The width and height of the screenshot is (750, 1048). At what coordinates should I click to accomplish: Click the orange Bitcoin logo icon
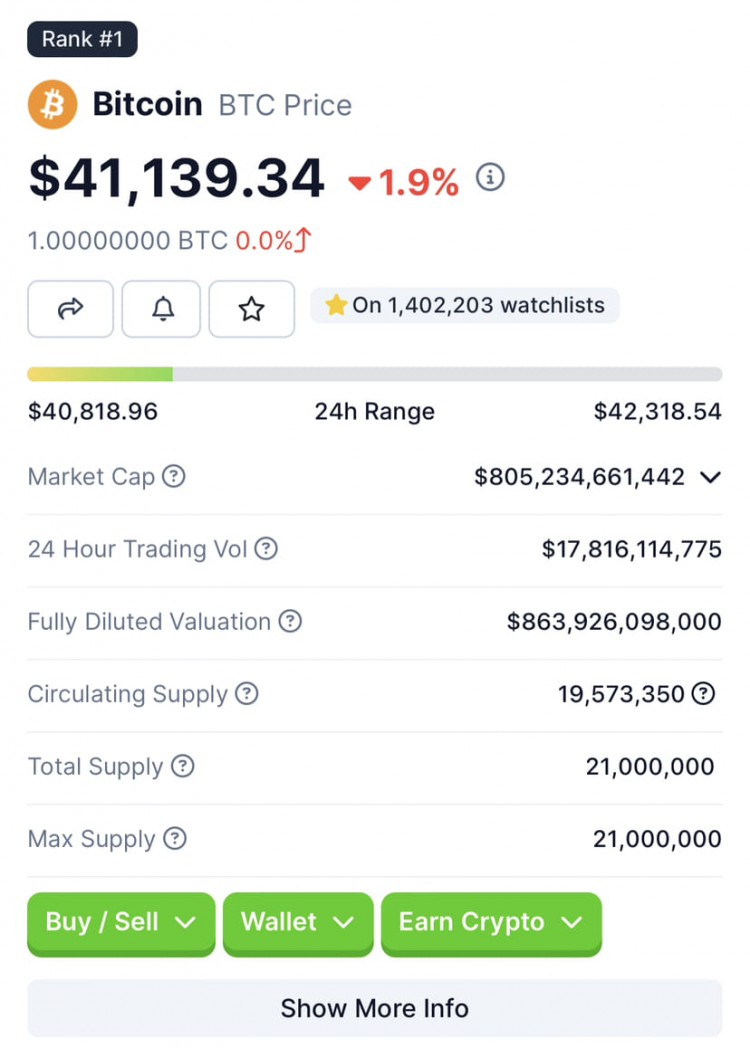click(x=52, y=104)
